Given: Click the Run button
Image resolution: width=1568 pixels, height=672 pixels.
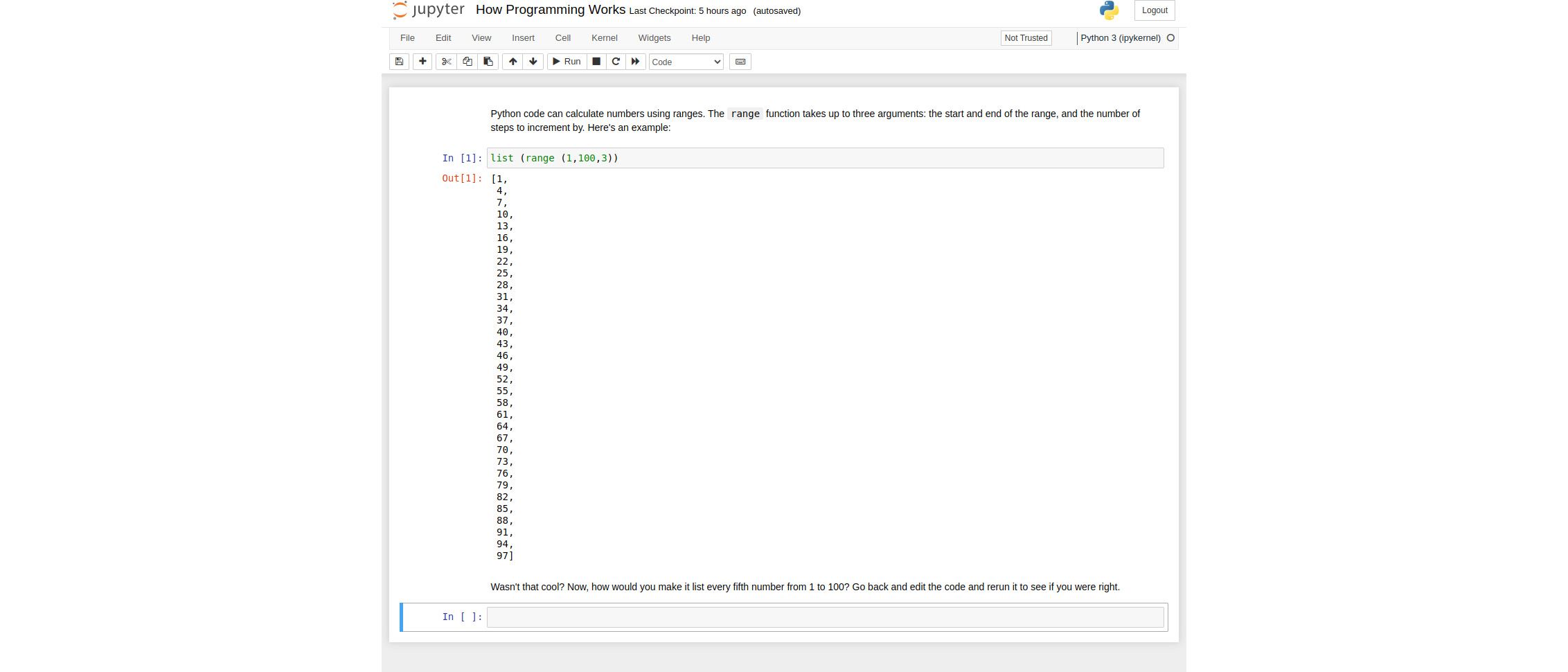Looking at the screenshot, I should [567, 62].
